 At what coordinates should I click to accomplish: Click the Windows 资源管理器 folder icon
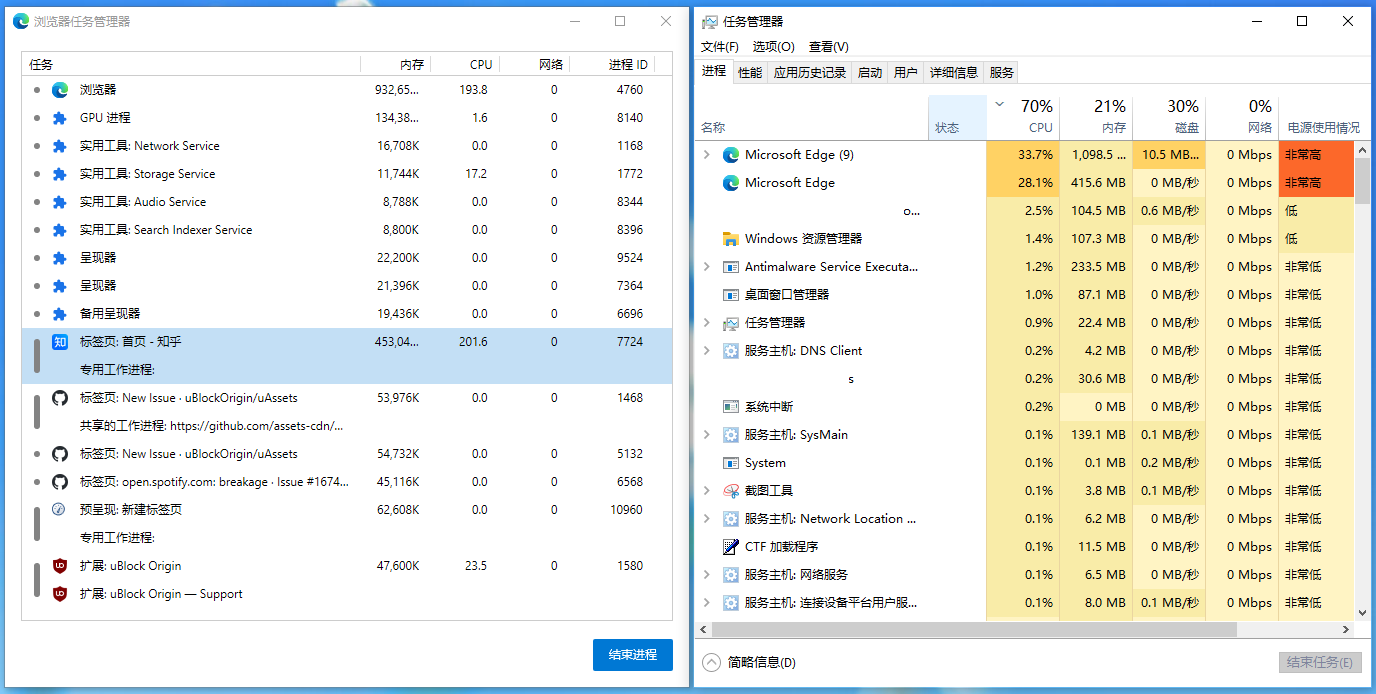(729, 238)
